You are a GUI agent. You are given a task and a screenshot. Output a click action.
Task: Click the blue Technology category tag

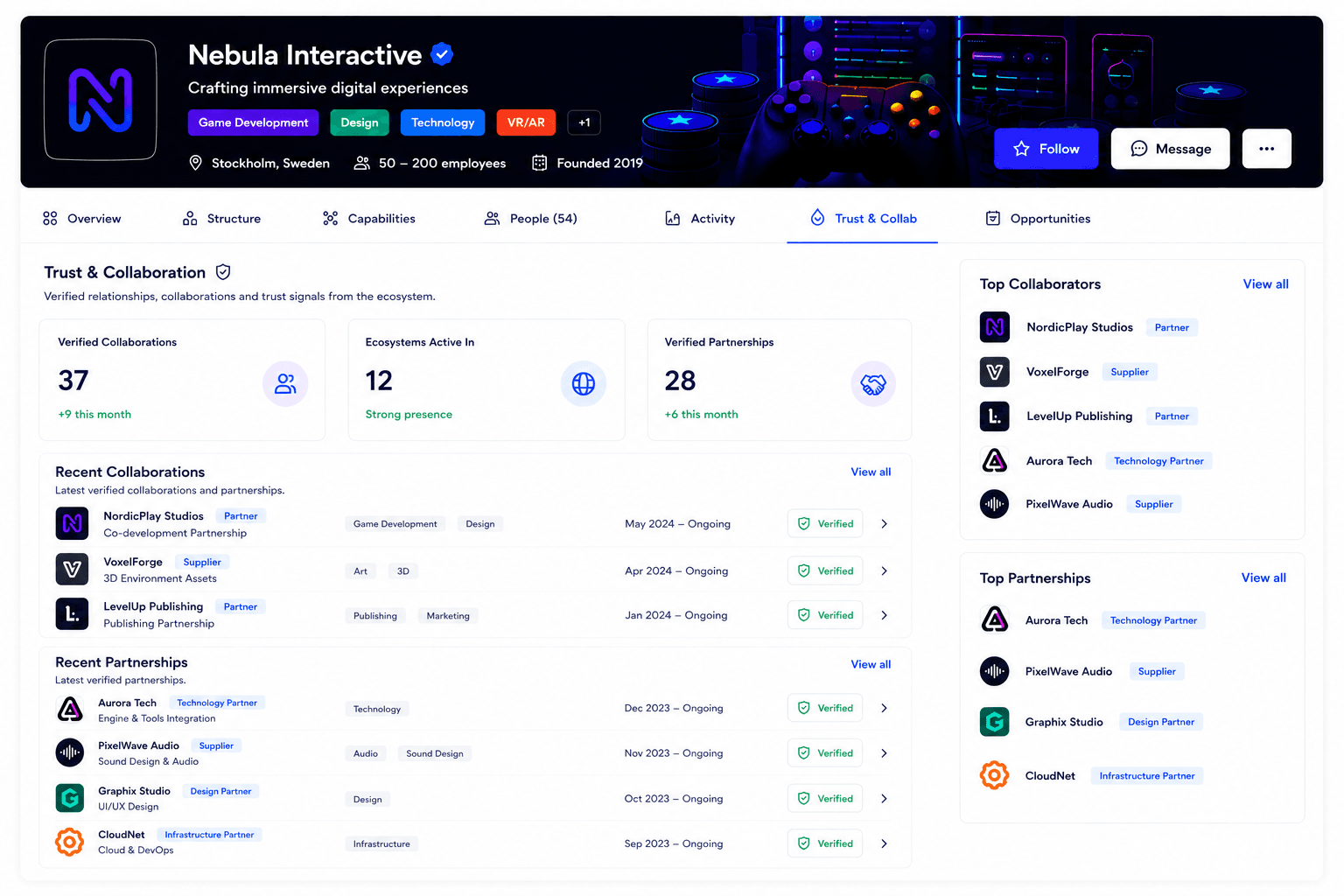443,122
